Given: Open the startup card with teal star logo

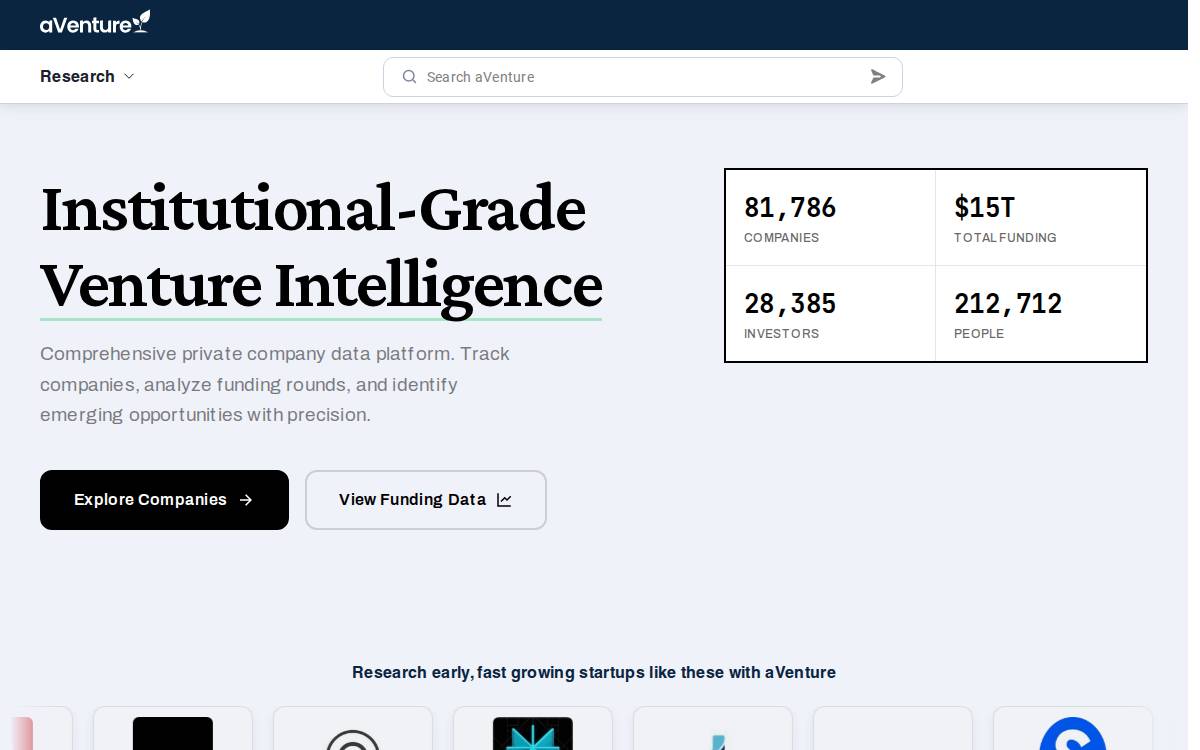Looking at the screenshot, I should [533, 729].
